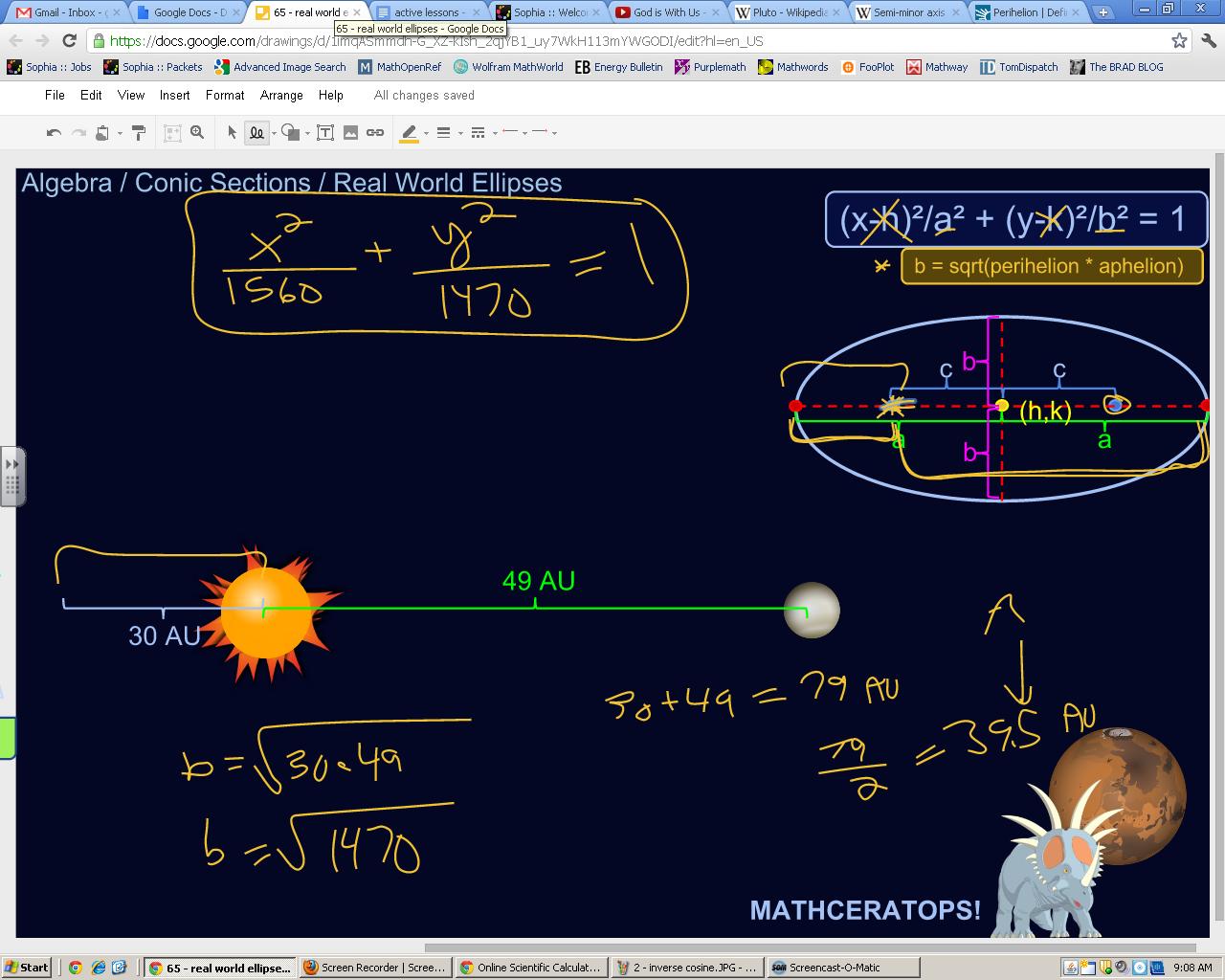
Task: Click the Undo arrow icon
Action: pyautogui.click(x=54, y=133)
